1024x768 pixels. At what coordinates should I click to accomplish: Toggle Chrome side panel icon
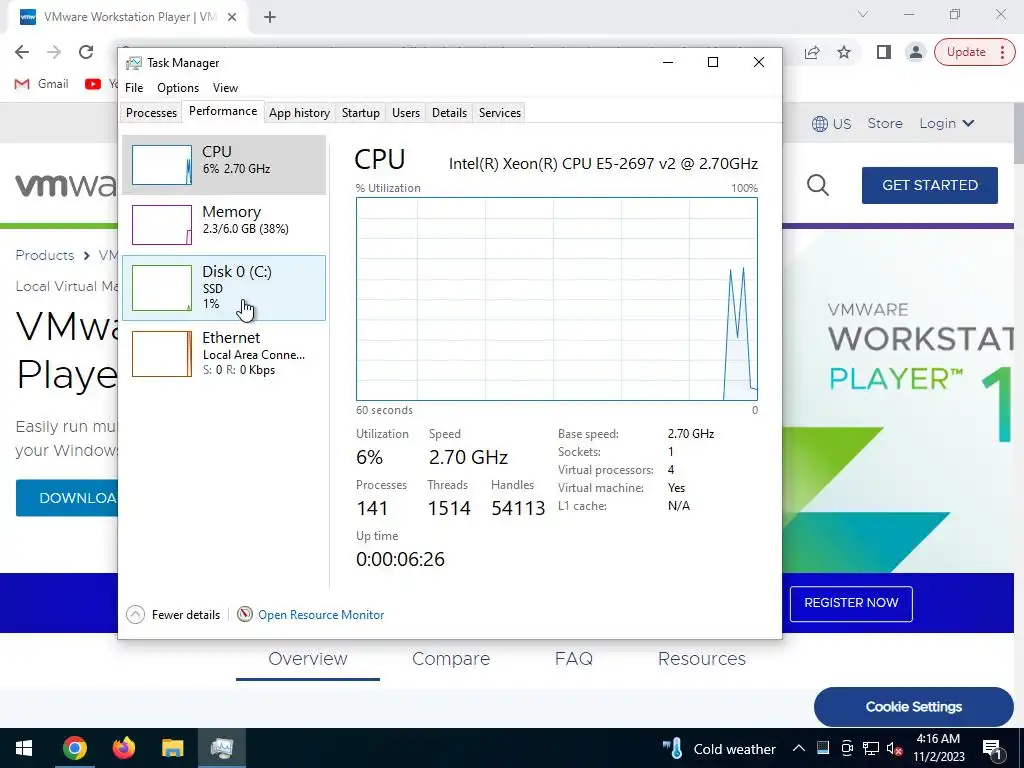(884, 52)
